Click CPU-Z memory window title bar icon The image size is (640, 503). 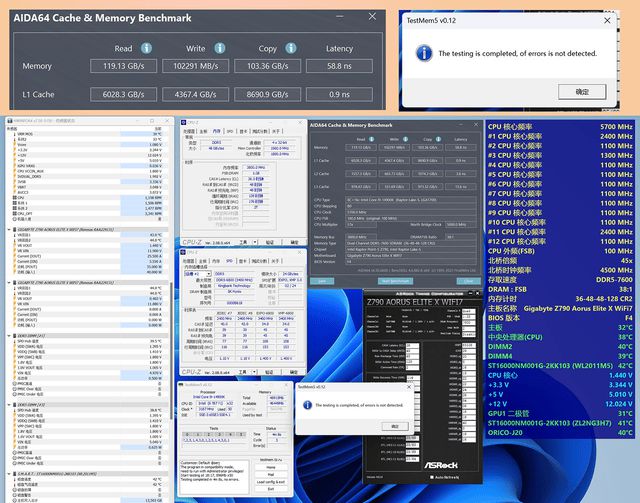(184, 122)
